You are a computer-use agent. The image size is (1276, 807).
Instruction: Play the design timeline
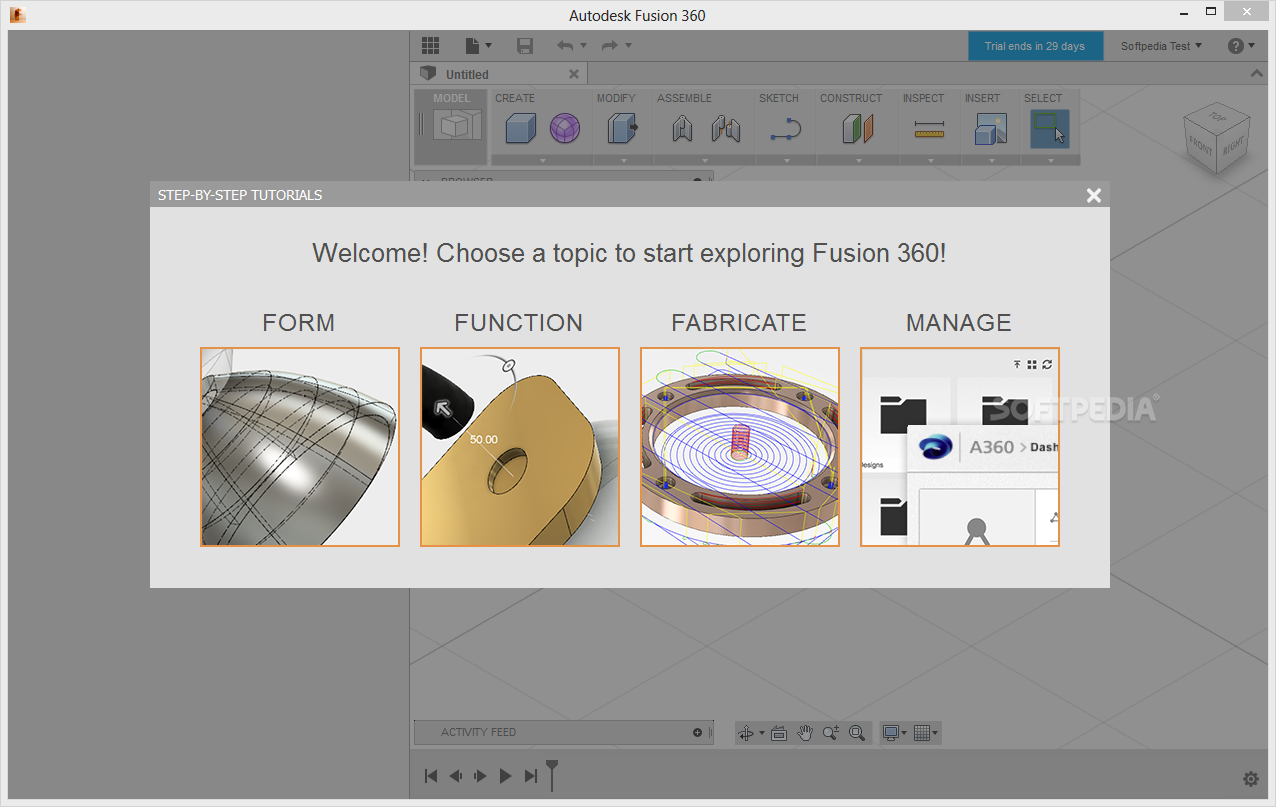(x=505, y=776)
